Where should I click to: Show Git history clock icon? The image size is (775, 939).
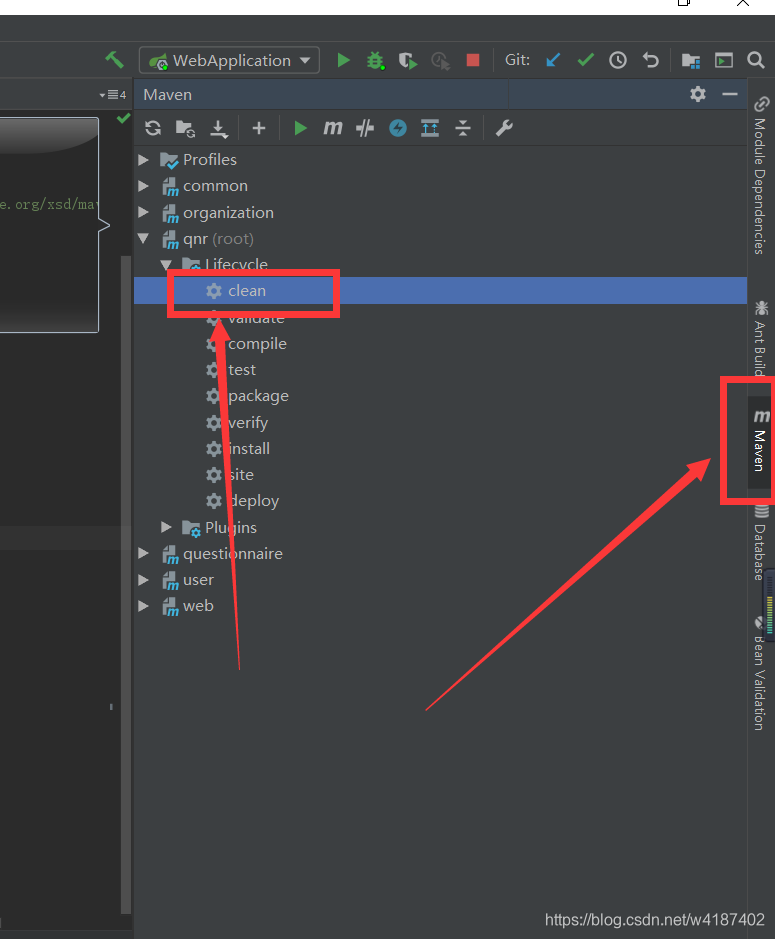coord(617,60)
